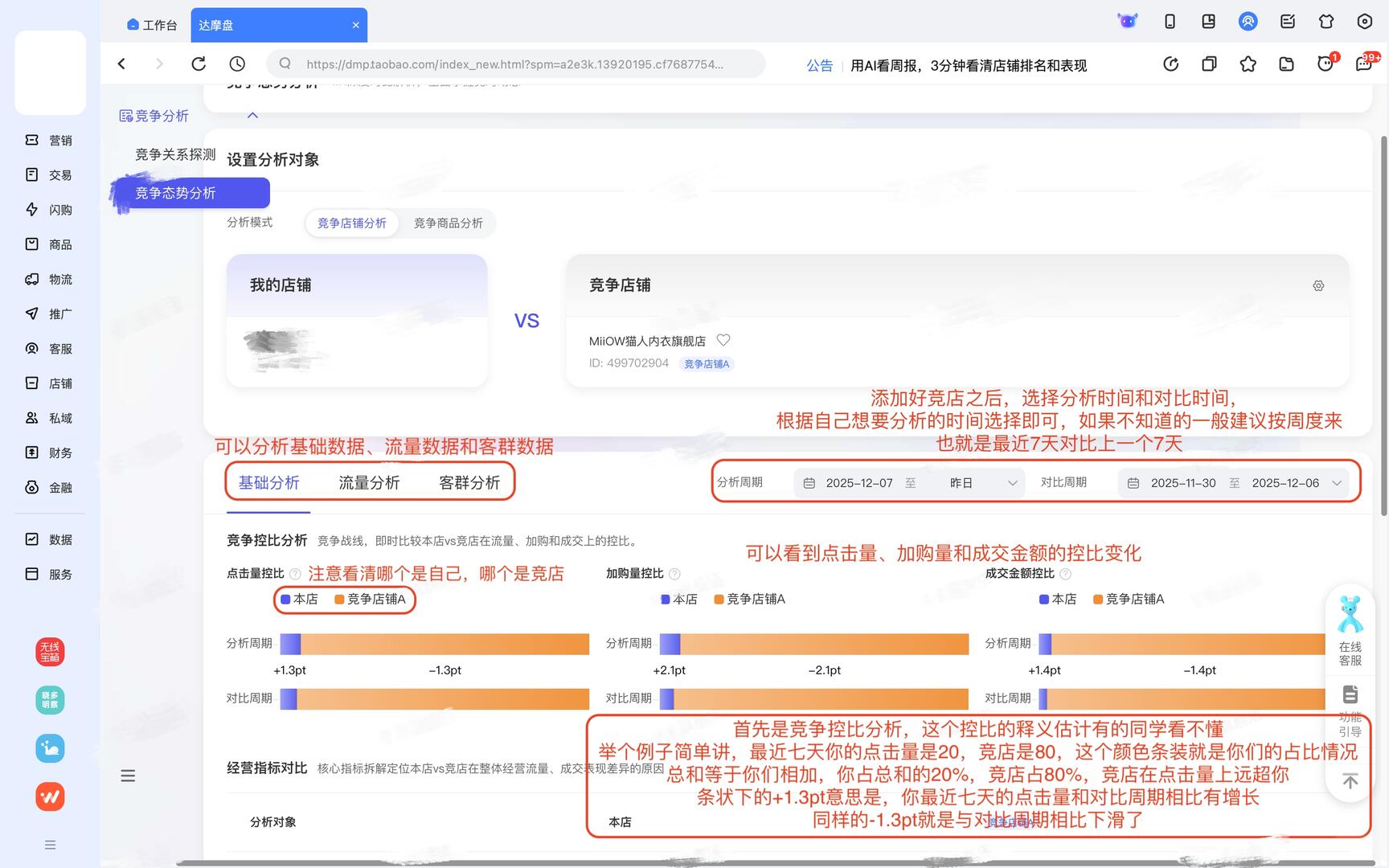
Task: Select 竞争店铺分析 analysis mode
Action: point(352,223)
